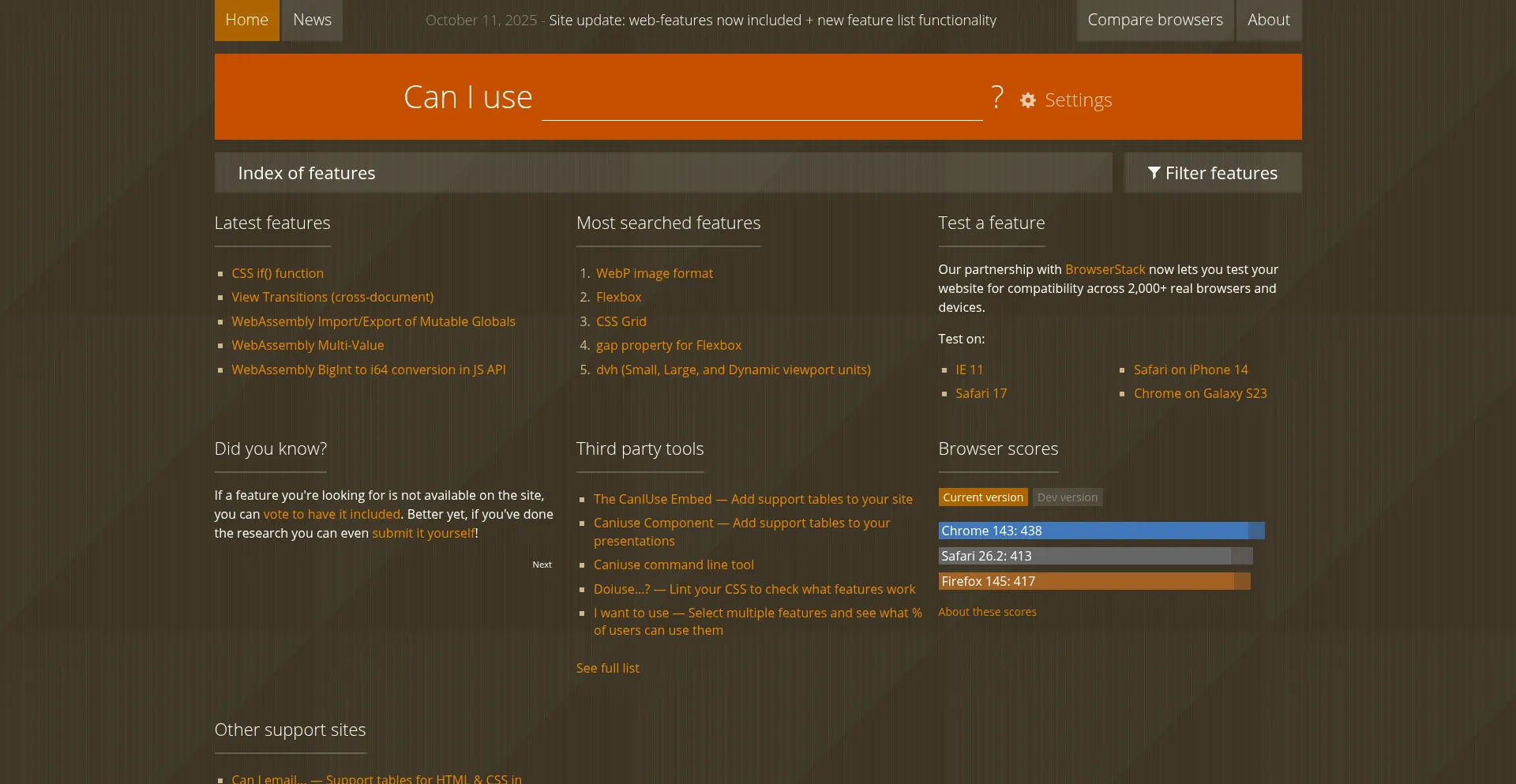Screen dimensions: 1516x784
Task: Switch to Current version browser scores
Action: (x=982, y=497)
